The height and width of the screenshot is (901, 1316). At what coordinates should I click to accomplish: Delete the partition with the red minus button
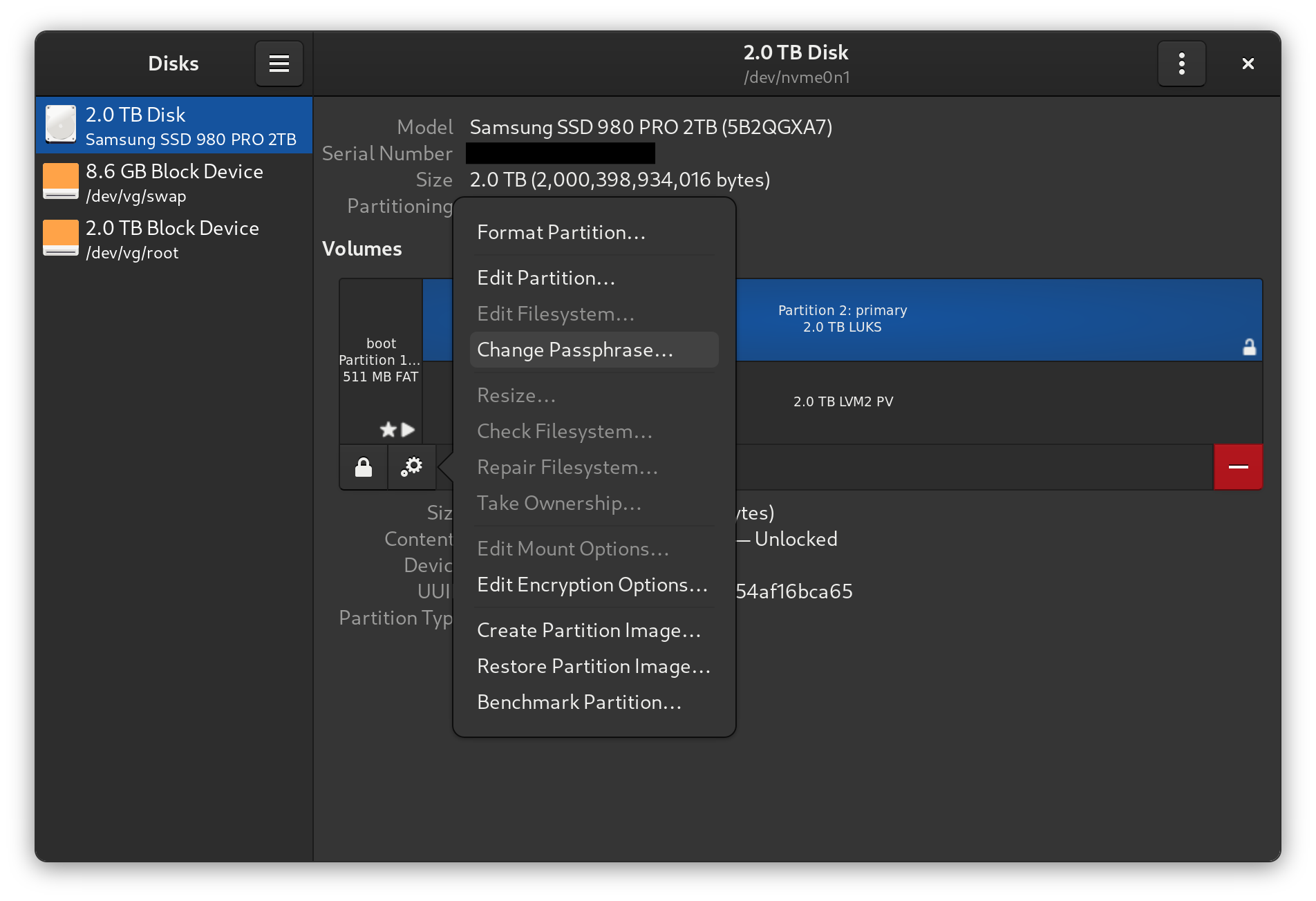(1237, 467)
